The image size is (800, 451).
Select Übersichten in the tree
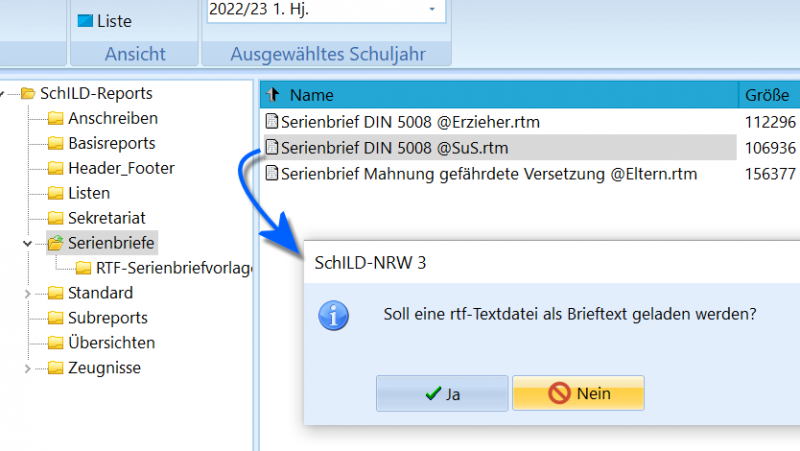(x=111, y=343)
